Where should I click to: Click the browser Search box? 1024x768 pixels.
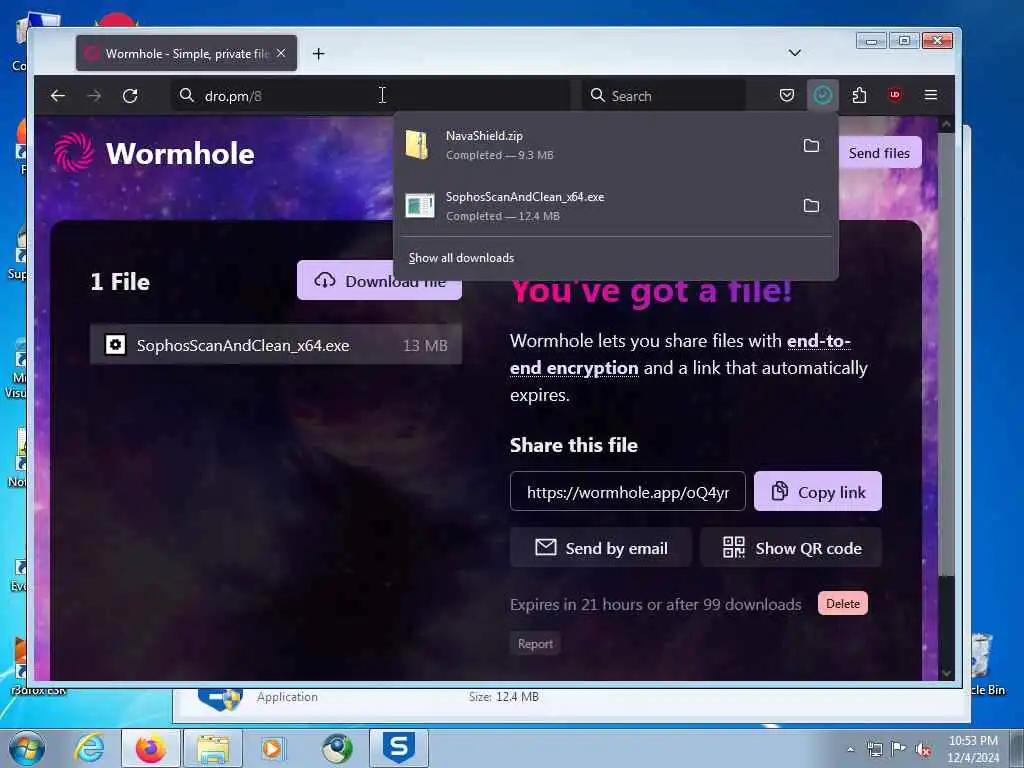point(664,96)
